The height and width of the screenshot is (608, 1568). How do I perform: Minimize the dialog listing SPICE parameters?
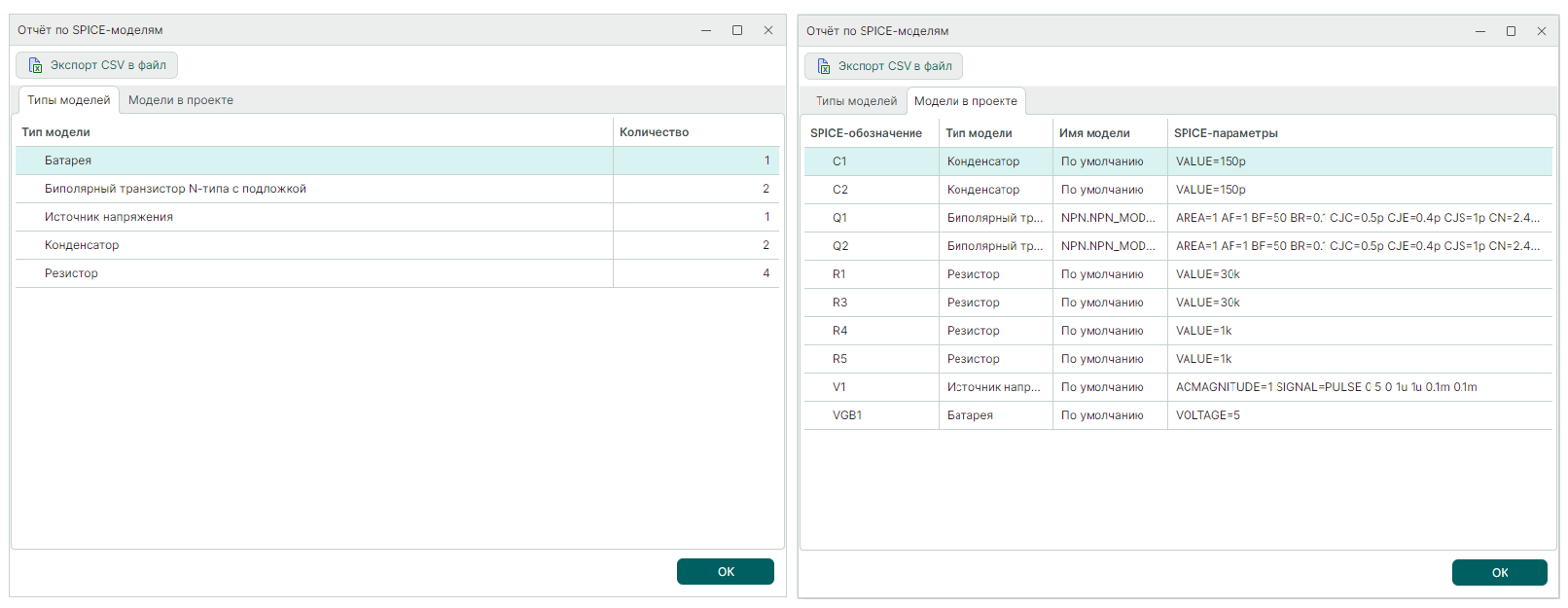point(1479,31)
